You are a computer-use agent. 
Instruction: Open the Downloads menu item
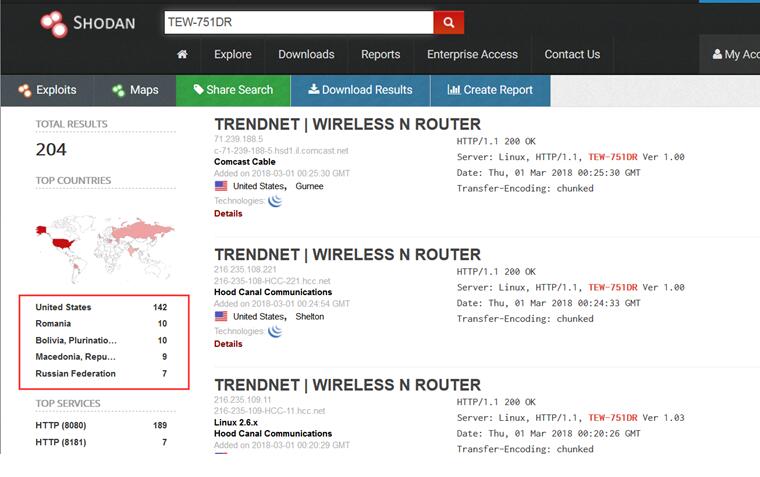(306, 54)
